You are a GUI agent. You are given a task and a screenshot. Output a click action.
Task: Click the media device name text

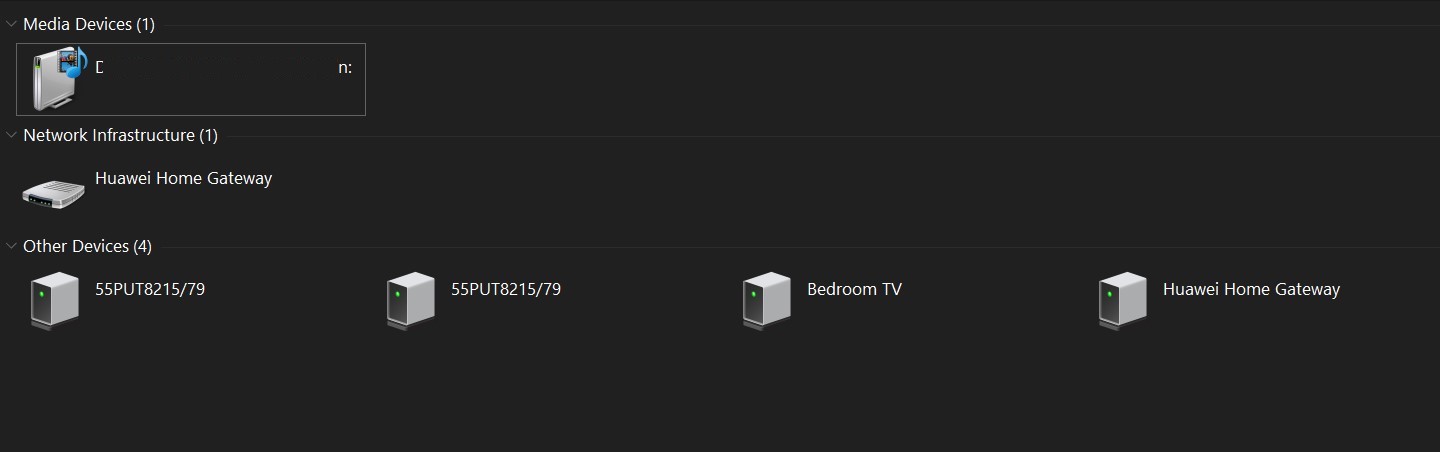(222, 68)
